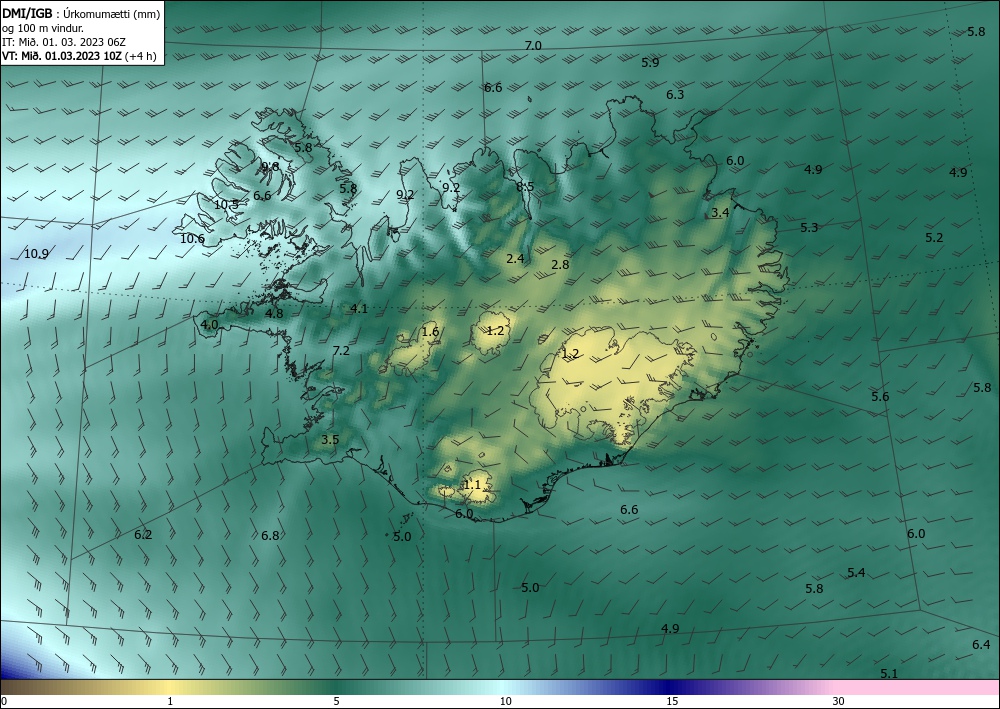The image size is (1000, 709).
Task: Click the 10.9 value over the western sea
Action: pos(36,254)
